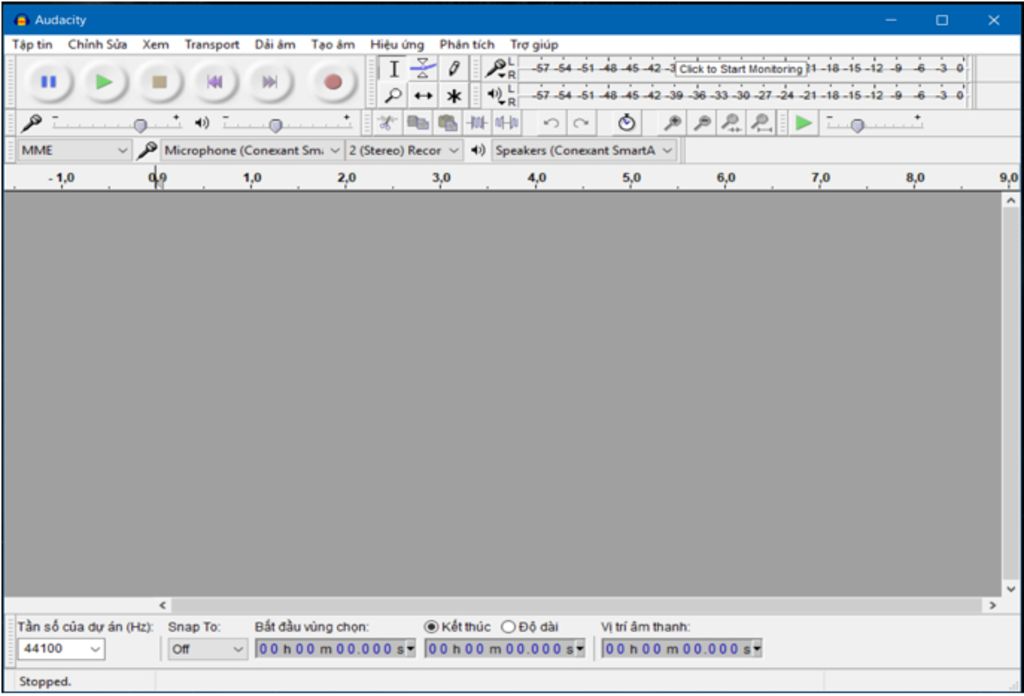Click the Audacity title bar app icon
The width and height of the screenshot is (1024, 696).
pyautogui.click(x=21, y=20)
